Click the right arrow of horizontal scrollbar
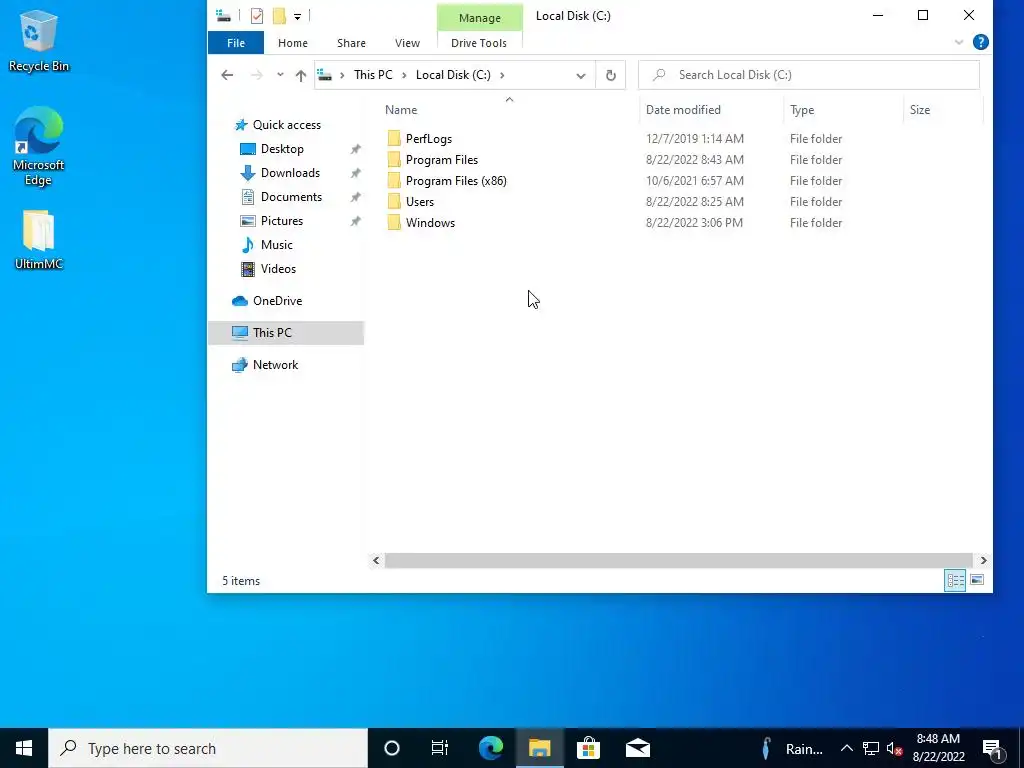 pyautogui.click(x=983, y=560)
